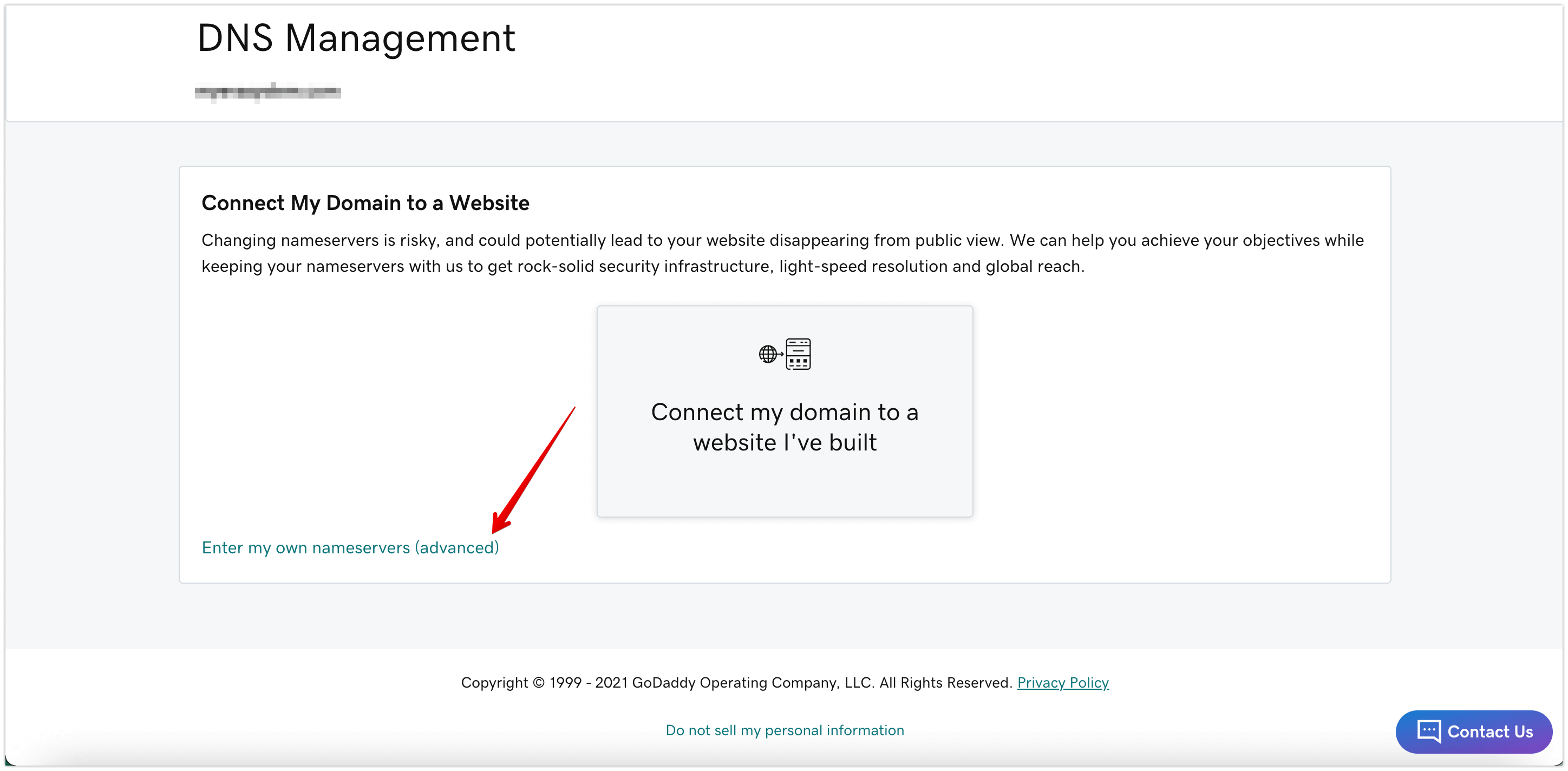Viewport: 1568px width, 771px height.
Task: Click the blurred domain name under DNS Management
Action: point(268,92)
